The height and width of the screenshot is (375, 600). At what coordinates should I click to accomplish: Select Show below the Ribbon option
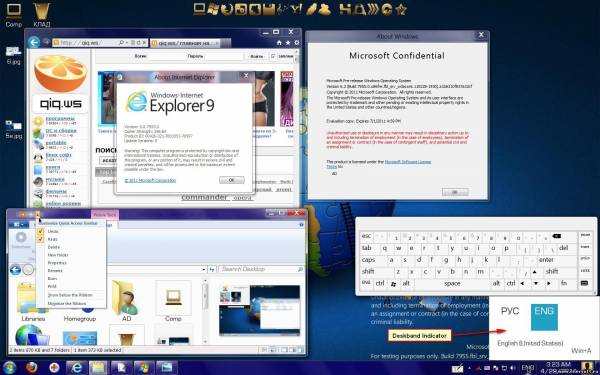coord(70,295)
